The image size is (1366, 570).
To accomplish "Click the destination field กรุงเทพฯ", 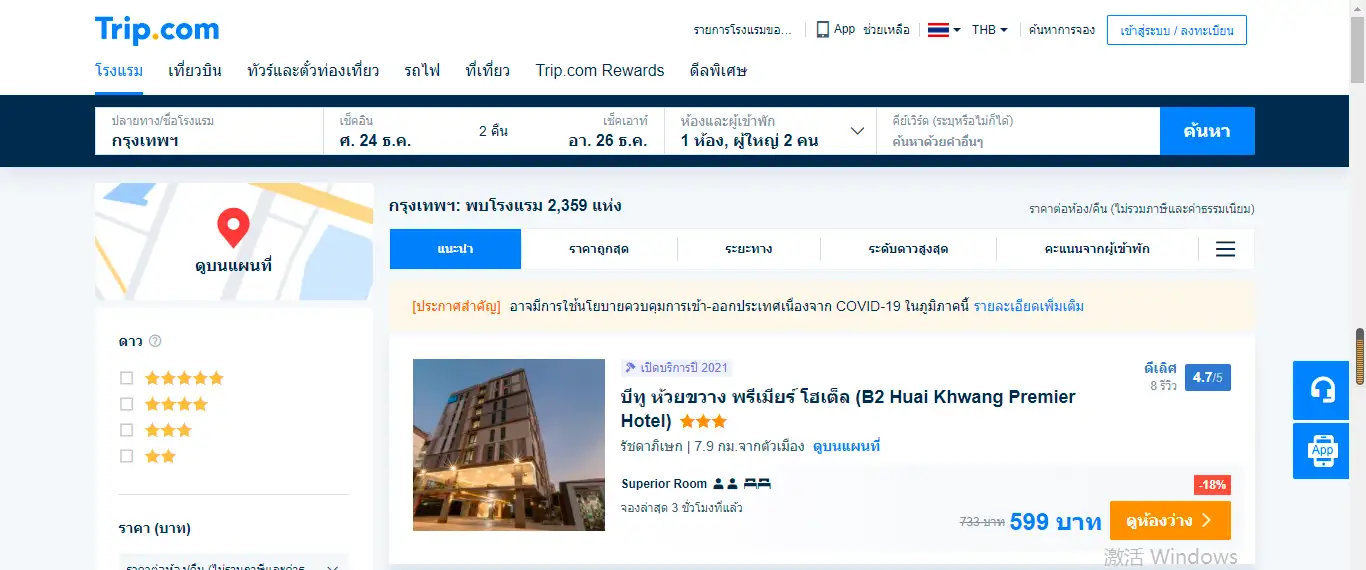I will pos(210,131).
